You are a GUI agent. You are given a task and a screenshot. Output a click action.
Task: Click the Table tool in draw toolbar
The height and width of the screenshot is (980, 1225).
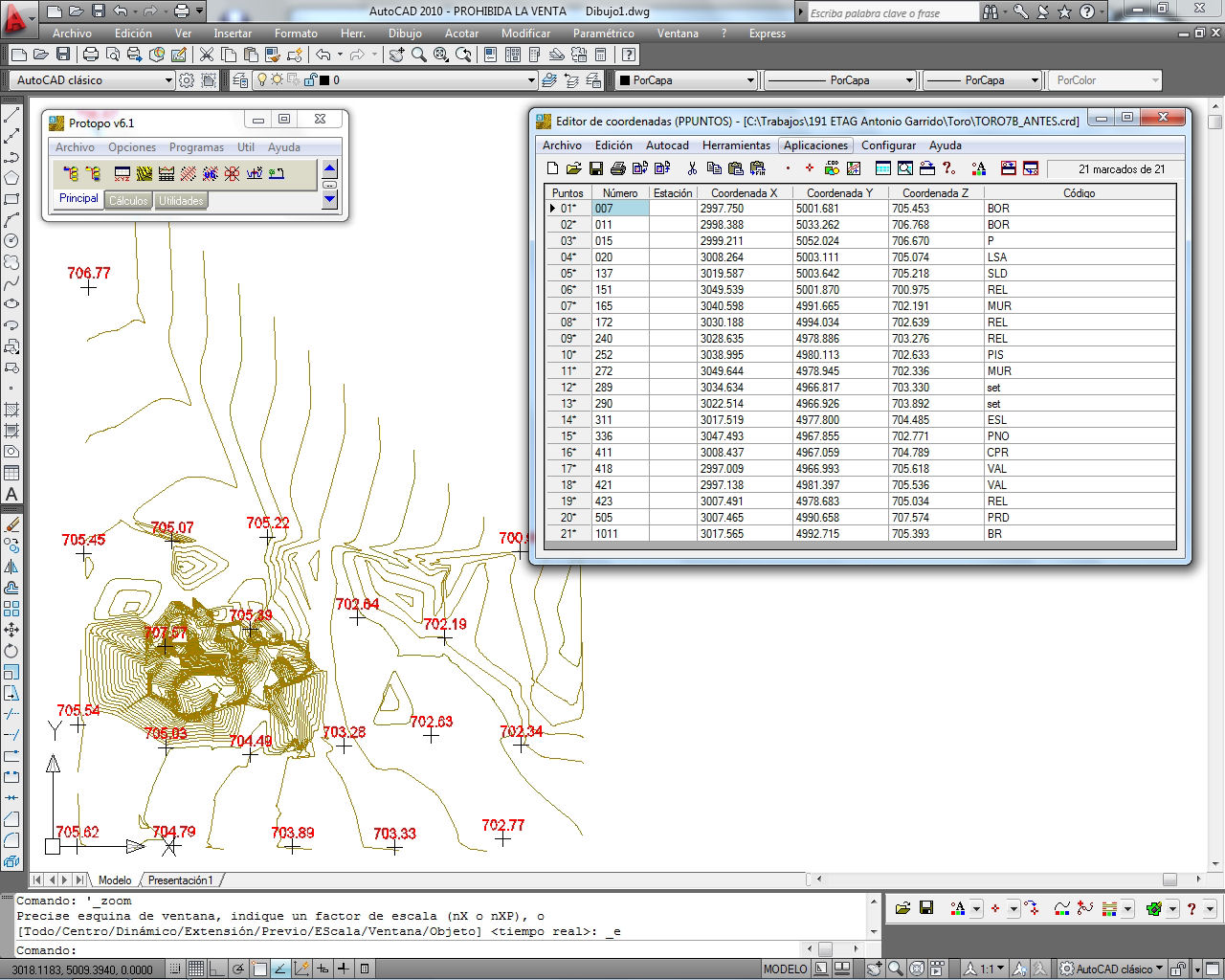point(11,473)
